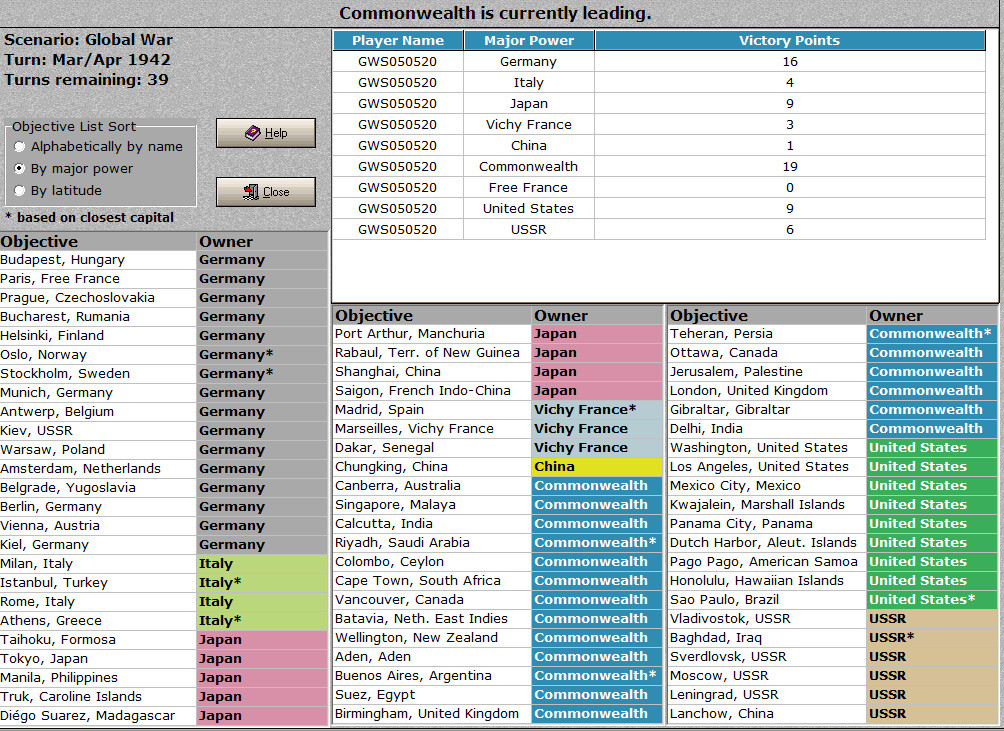Click Germany owner for Helsinki, Finland
The image size is (1004, 731).
point(262,335)
